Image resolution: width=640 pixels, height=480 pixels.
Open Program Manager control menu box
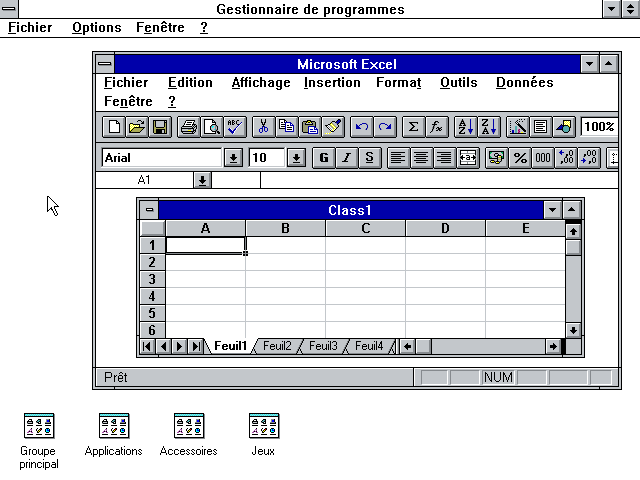(9, 9)
